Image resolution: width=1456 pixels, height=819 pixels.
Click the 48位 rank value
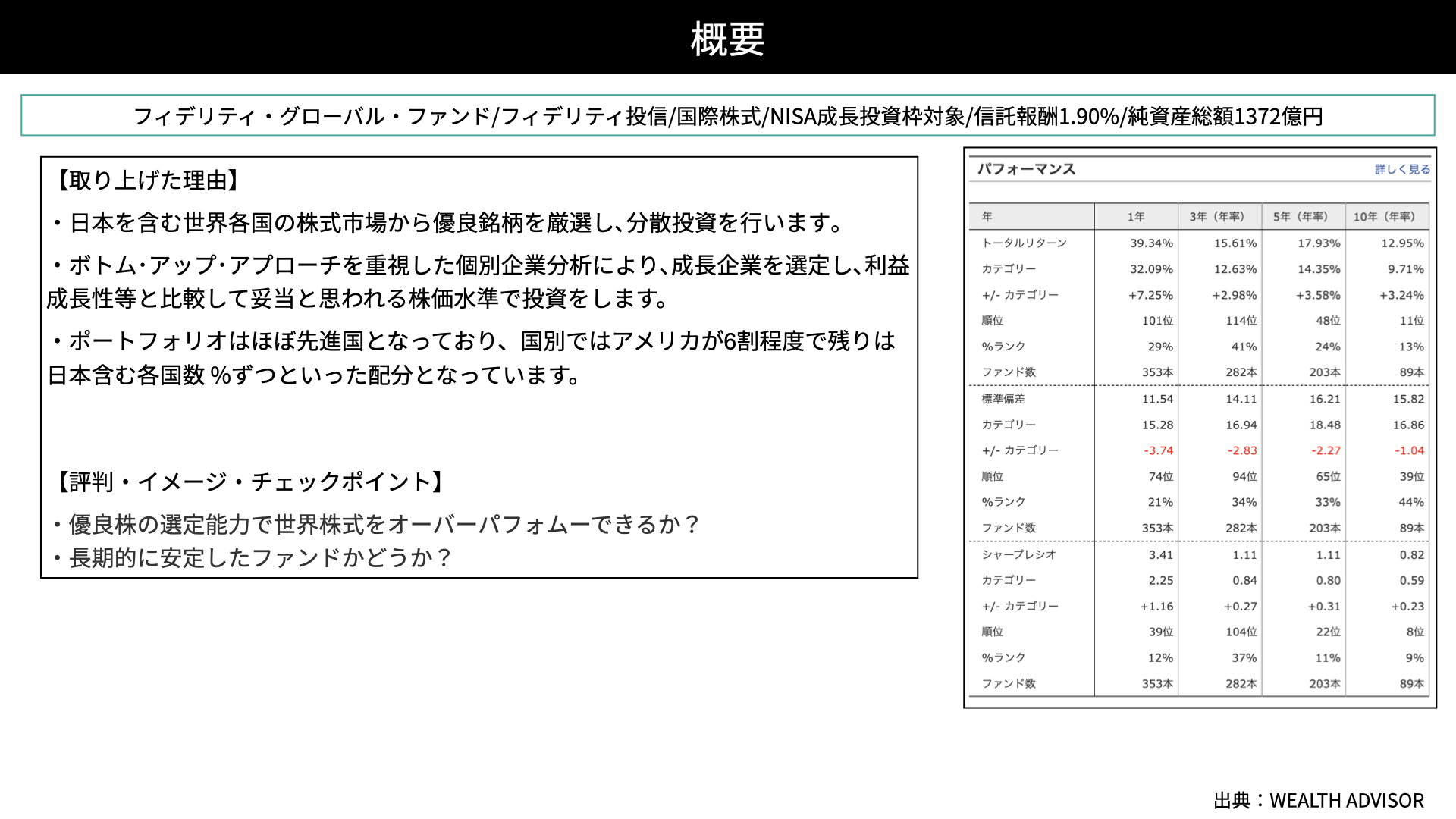tap(1328, 321)
